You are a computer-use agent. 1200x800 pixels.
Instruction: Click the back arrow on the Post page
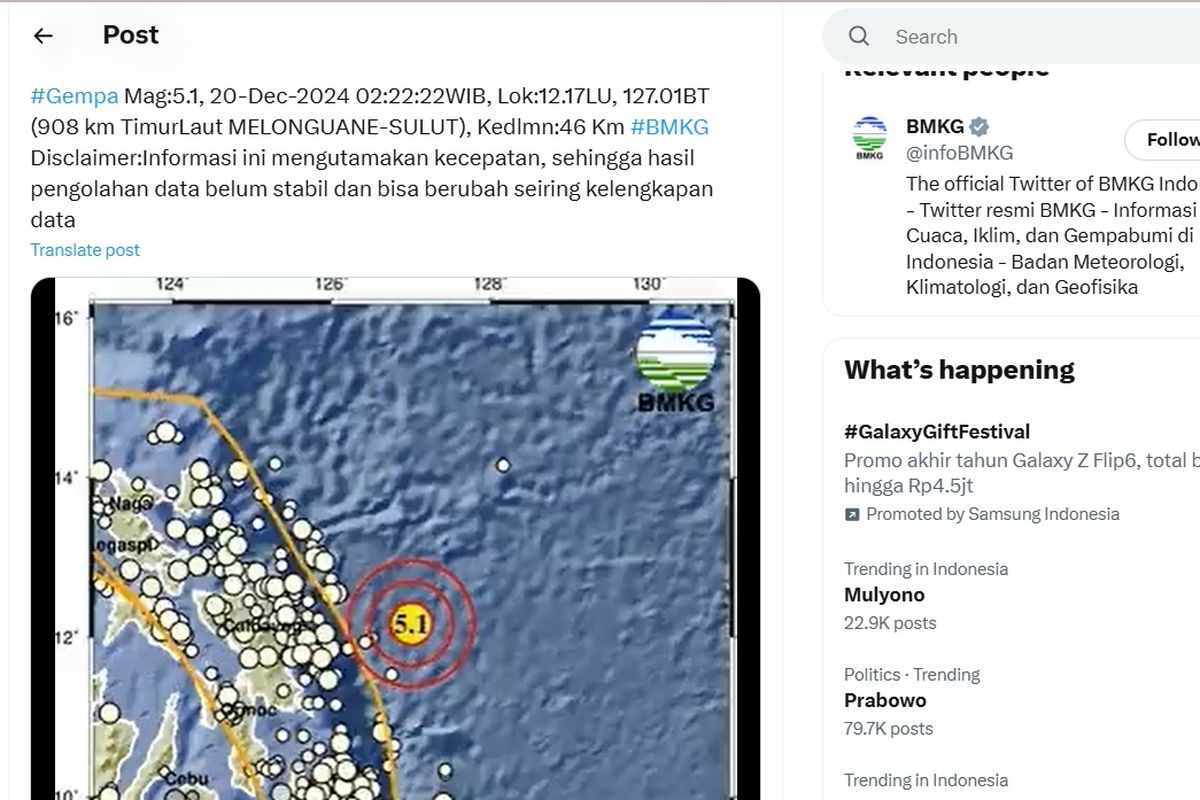pyautogui.click(x=42, y=35)
